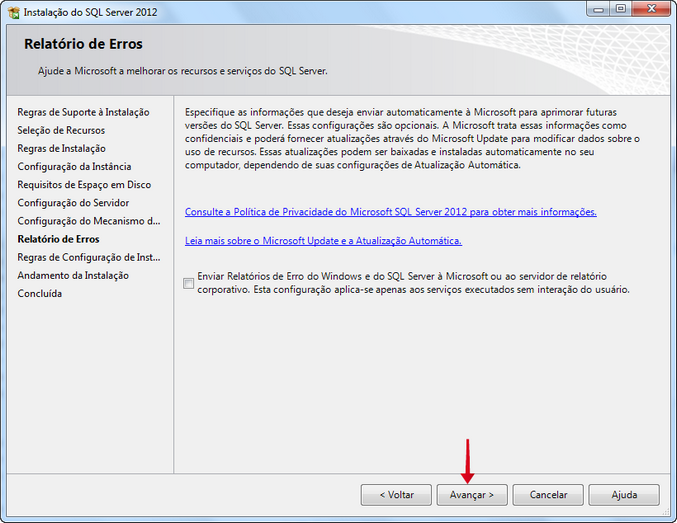
Task: Select the Andamento da Instalação step
Action: point(73,276)
